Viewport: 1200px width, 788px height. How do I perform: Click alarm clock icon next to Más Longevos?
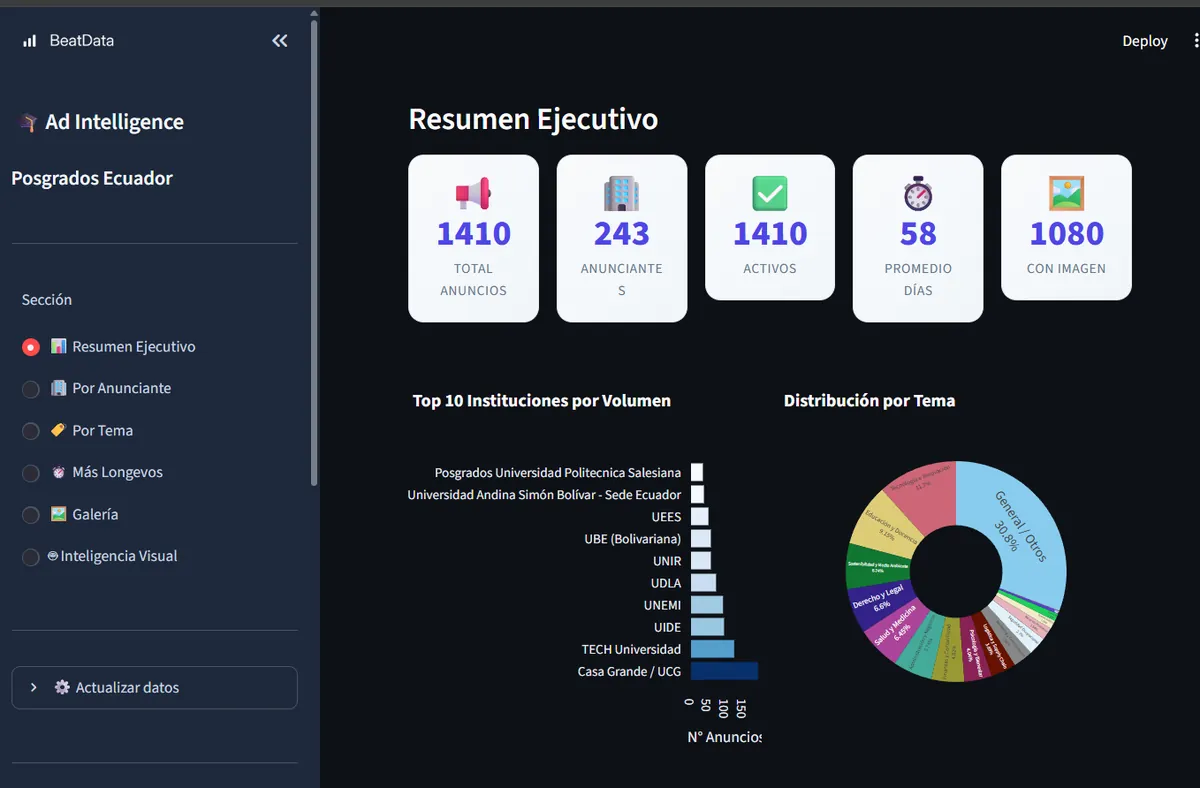[59, 472]
